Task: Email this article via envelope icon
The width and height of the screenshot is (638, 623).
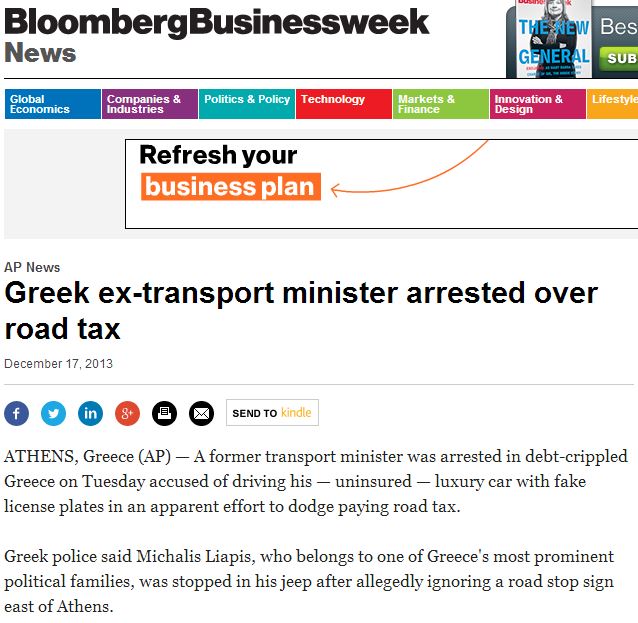Action: click(201, 412)
